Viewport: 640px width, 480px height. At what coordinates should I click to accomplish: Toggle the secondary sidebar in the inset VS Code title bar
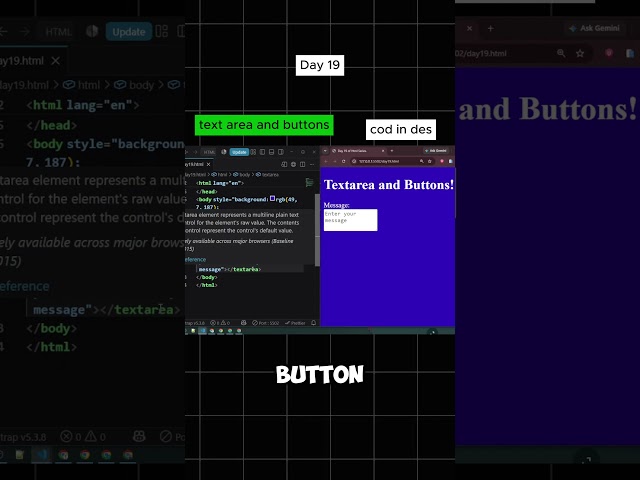click(x=281, y=152)
